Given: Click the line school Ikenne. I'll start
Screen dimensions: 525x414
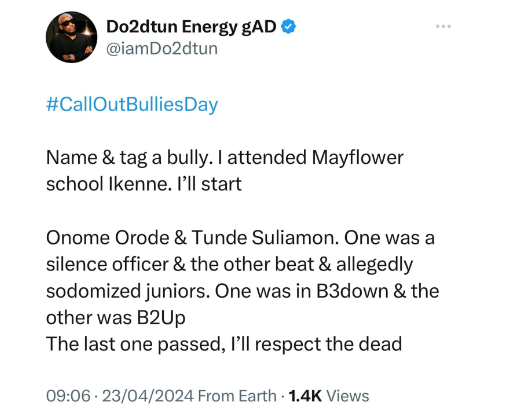Looking at the screenshot, I should coord(144,184).
